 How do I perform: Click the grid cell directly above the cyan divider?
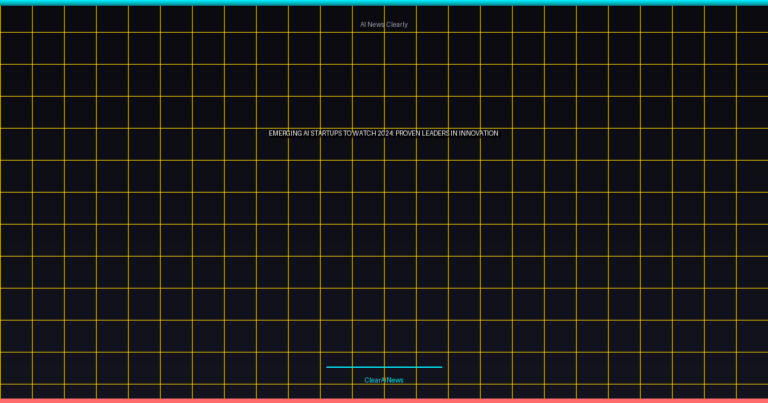[x=368, y=336]
